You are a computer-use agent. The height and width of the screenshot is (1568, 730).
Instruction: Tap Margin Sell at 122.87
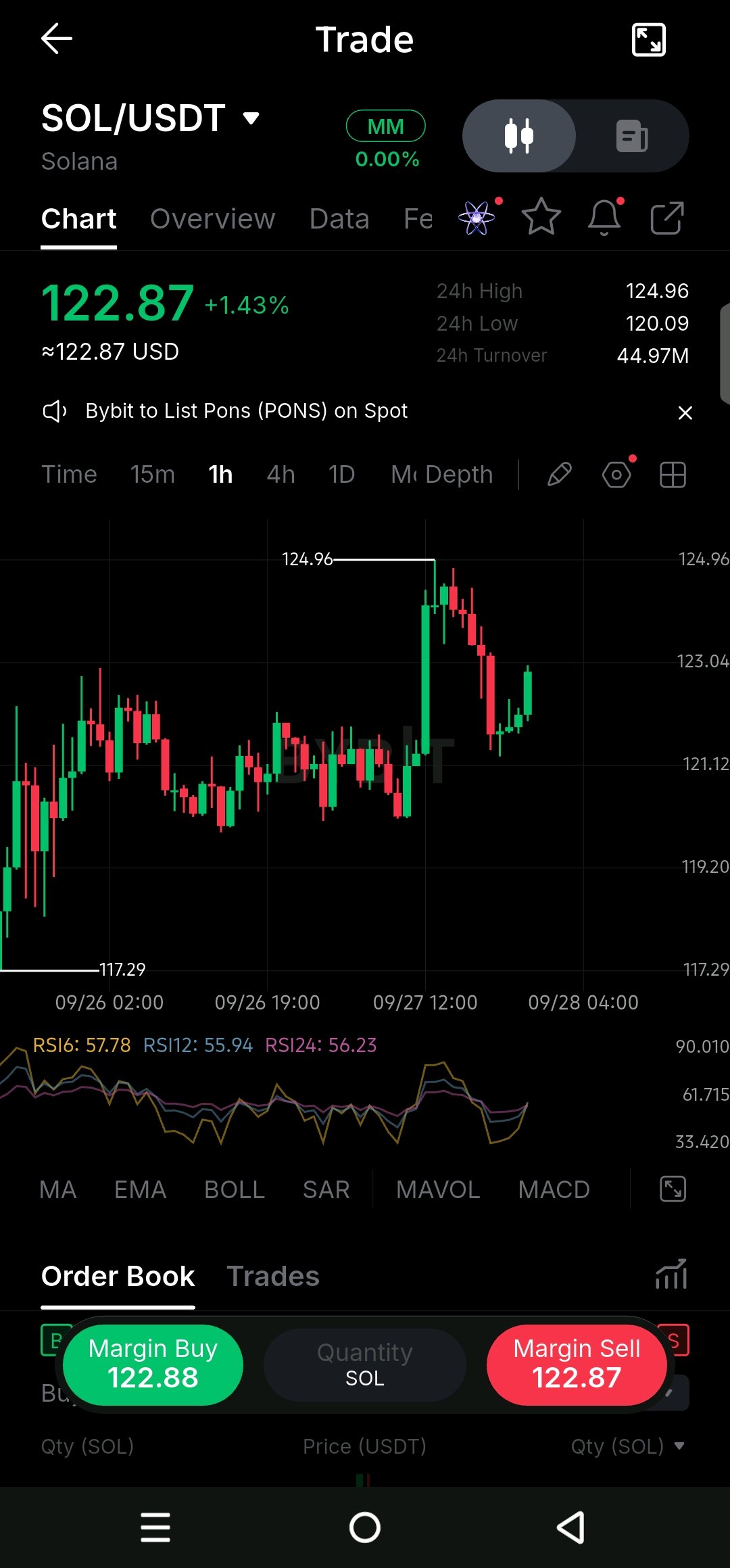point(577,1364)
